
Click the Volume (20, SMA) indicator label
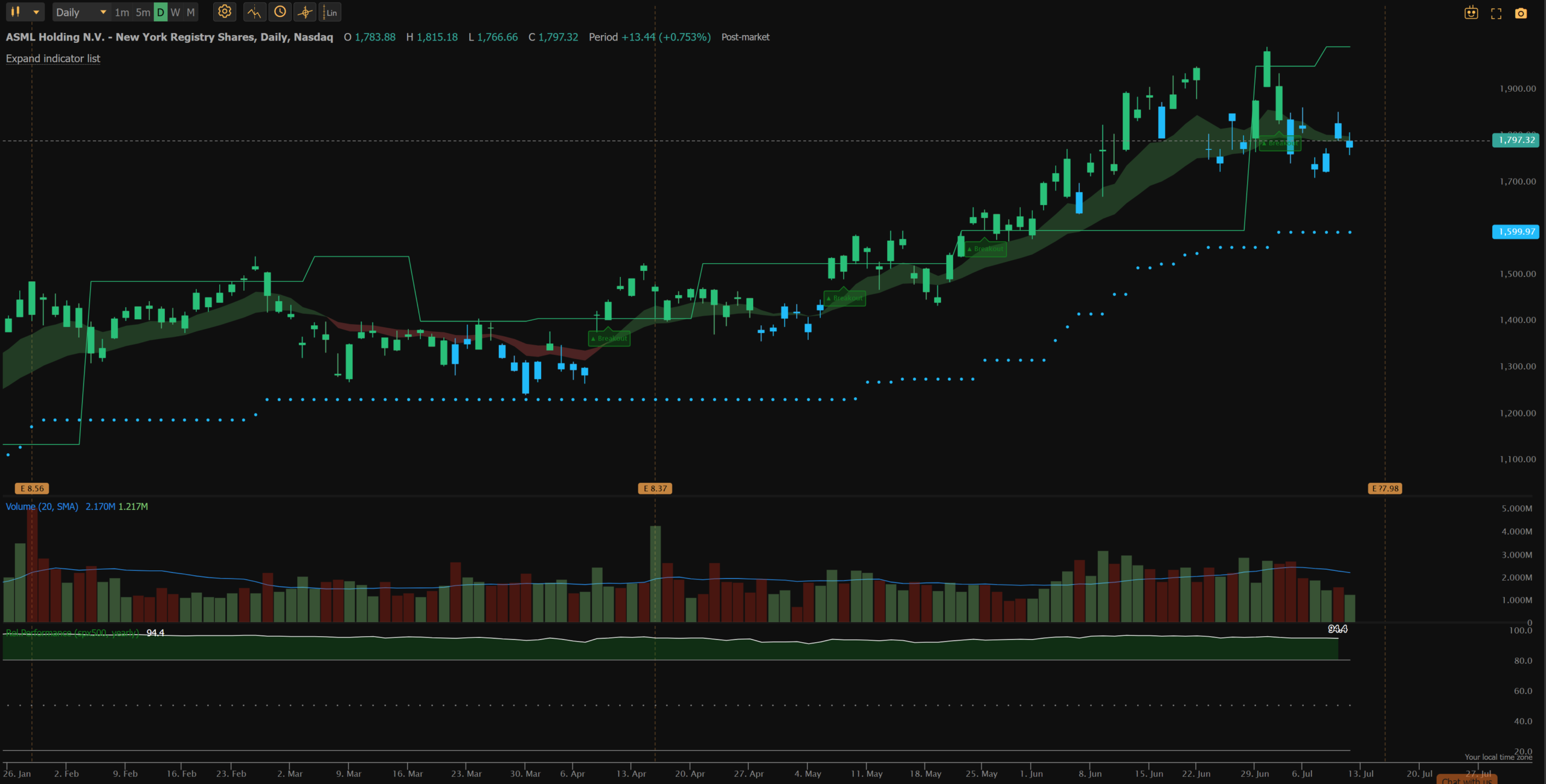point(42,506)
